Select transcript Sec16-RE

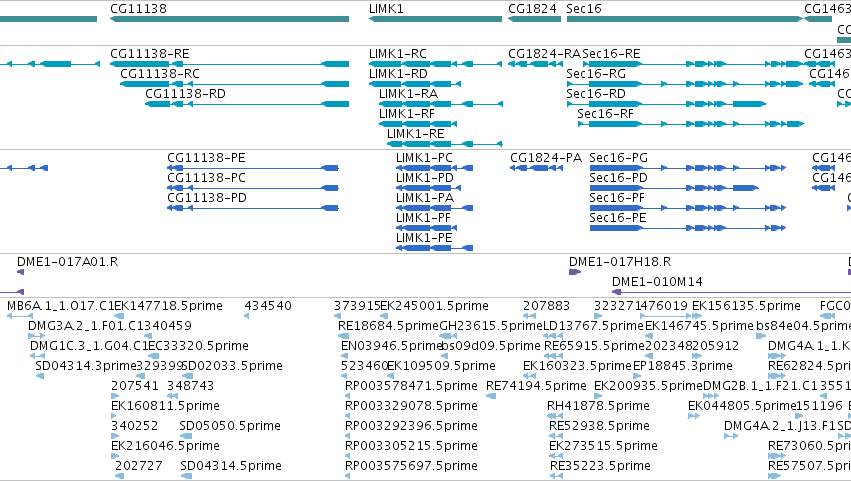(x=692, y=64)
